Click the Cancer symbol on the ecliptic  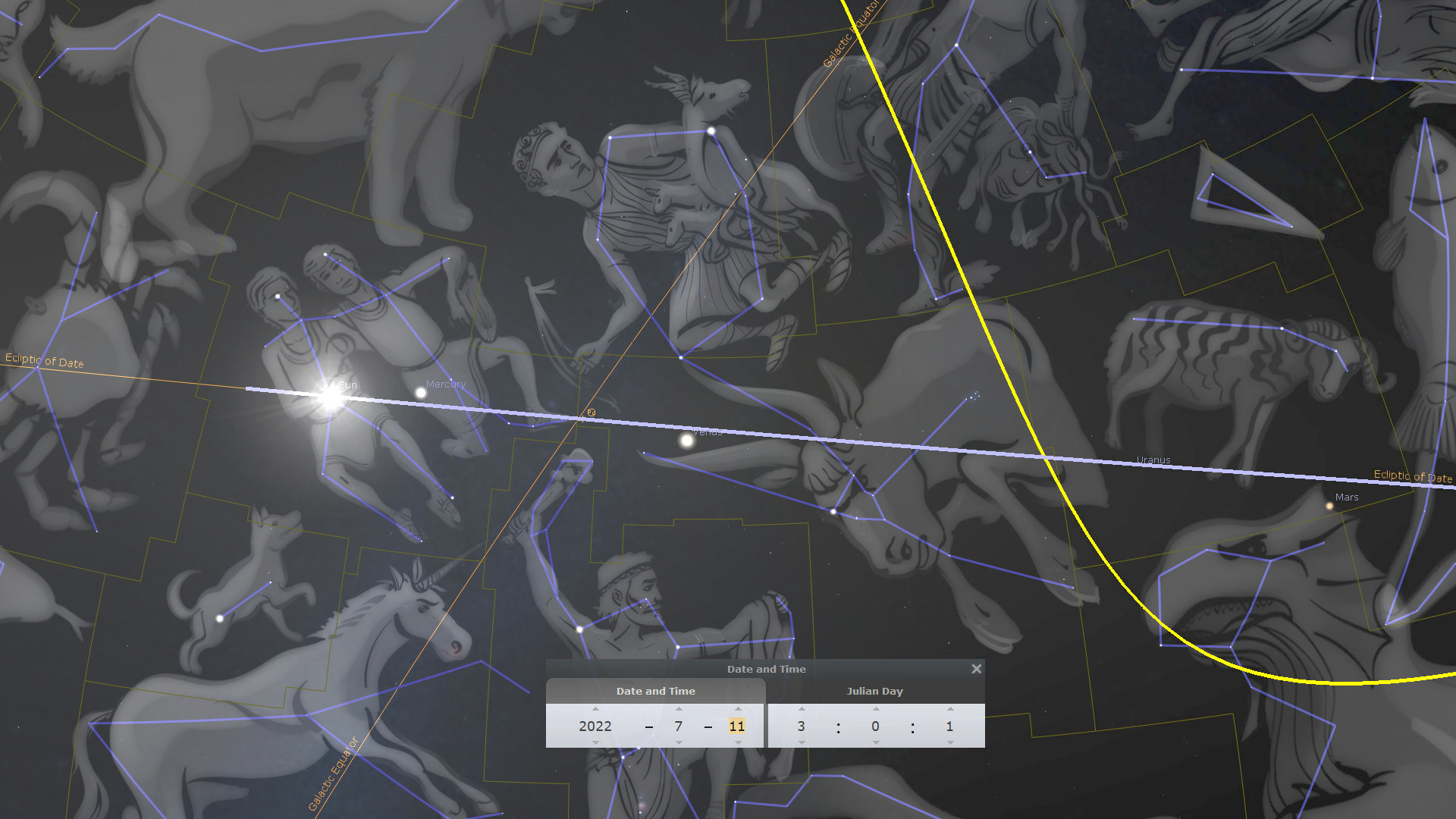coord(591,413)
